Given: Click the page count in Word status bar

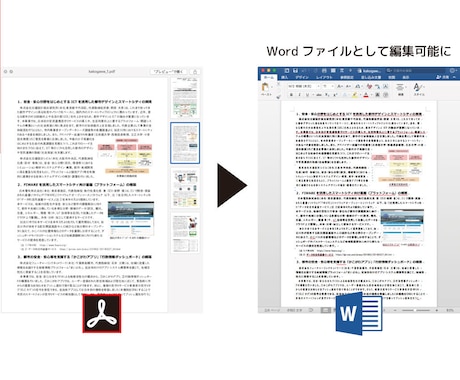Looking at the screenshot, I should [272, 310].
